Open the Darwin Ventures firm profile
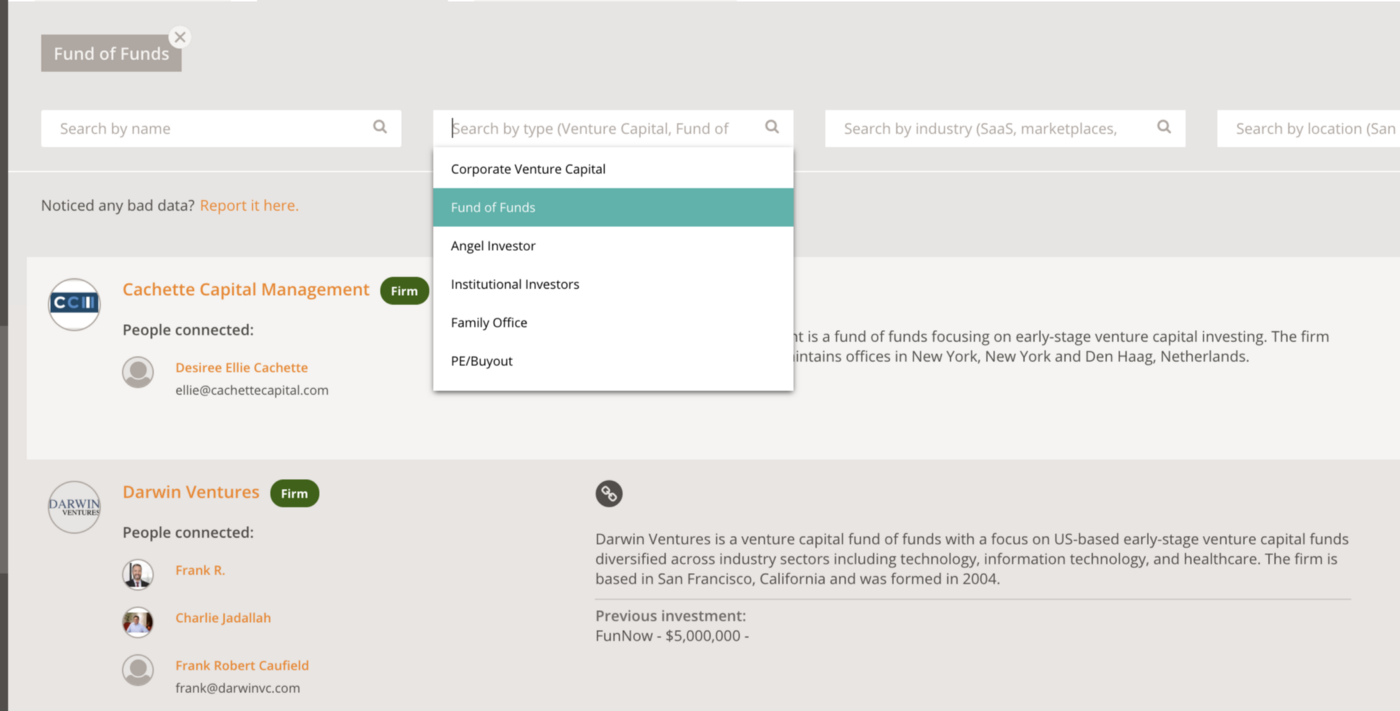The width and height of the screenshot is (1400, 711). (x=191, y=491)
